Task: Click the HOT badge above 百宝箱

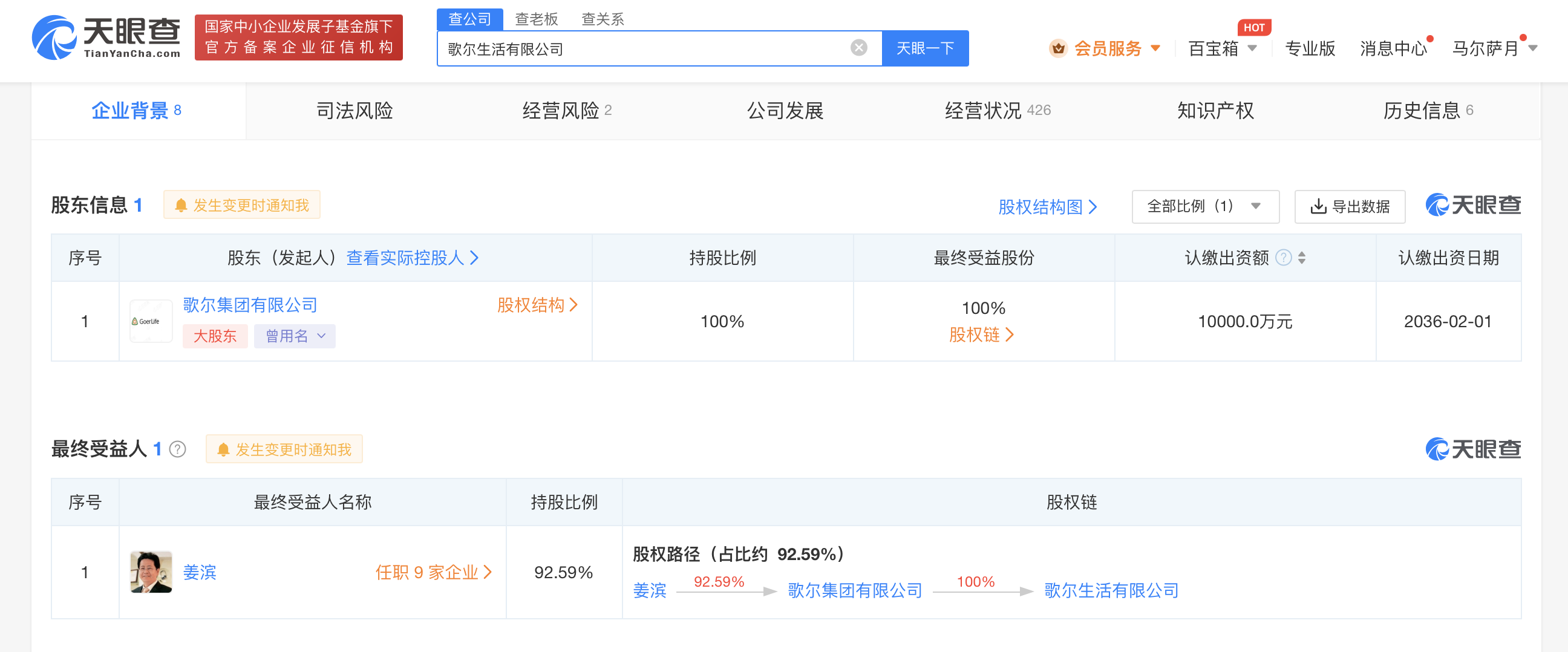Action: pyautogui.click(x=1254, y=27)
